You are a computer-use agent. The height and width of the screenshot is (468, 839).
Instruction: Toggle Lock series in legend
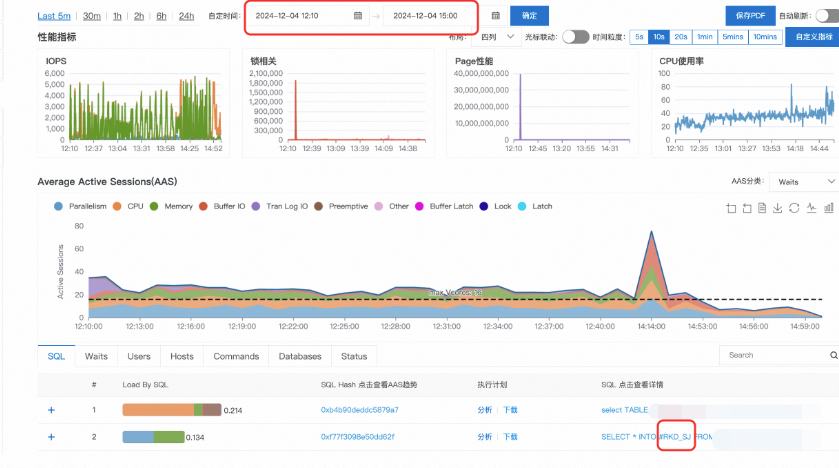point(495,206)
